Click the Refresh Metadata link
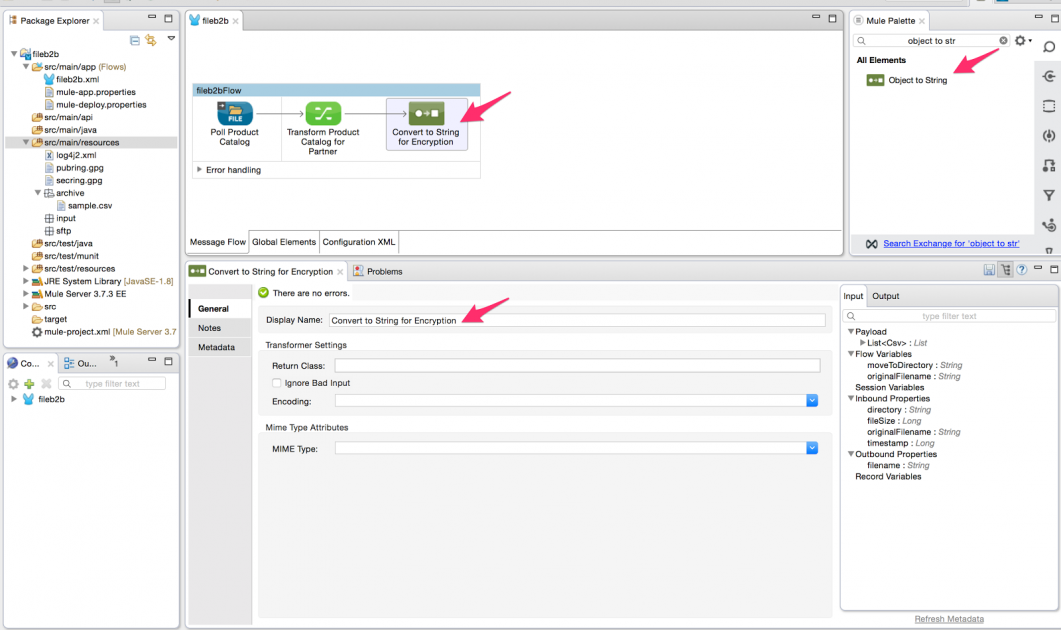 tap(948, 619)
